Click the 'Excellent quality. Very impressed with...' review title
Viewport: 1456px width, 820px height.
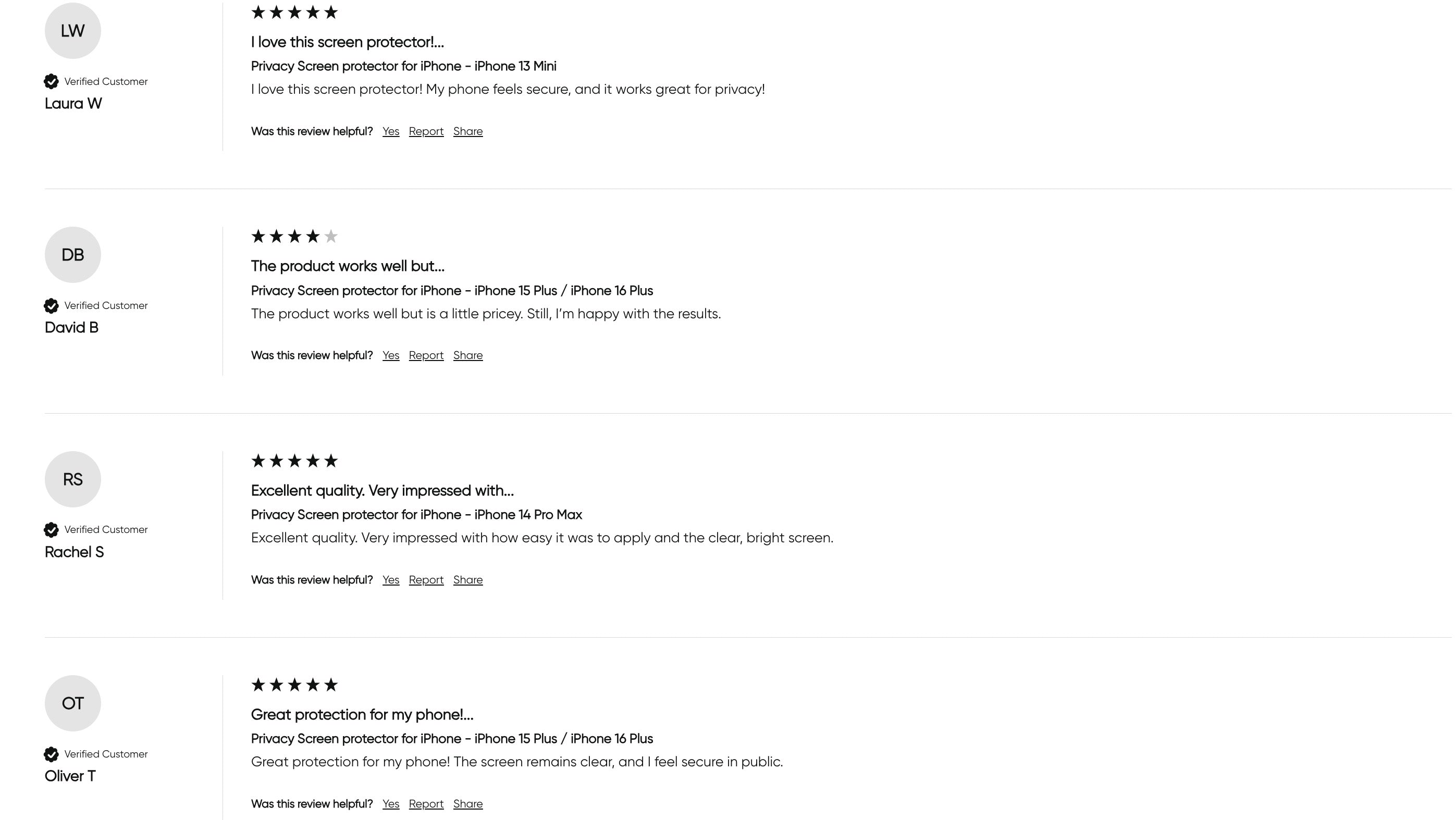click(382, 491)
